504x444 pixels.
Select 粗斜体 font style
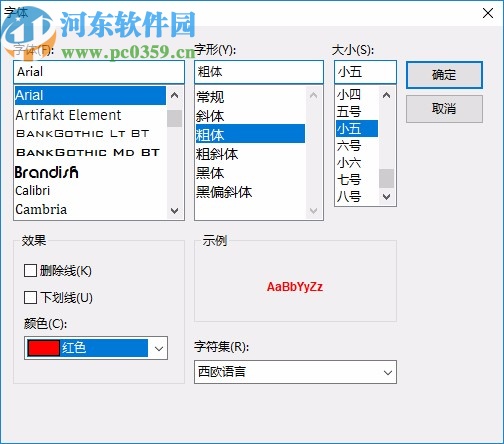coord(250,154)
